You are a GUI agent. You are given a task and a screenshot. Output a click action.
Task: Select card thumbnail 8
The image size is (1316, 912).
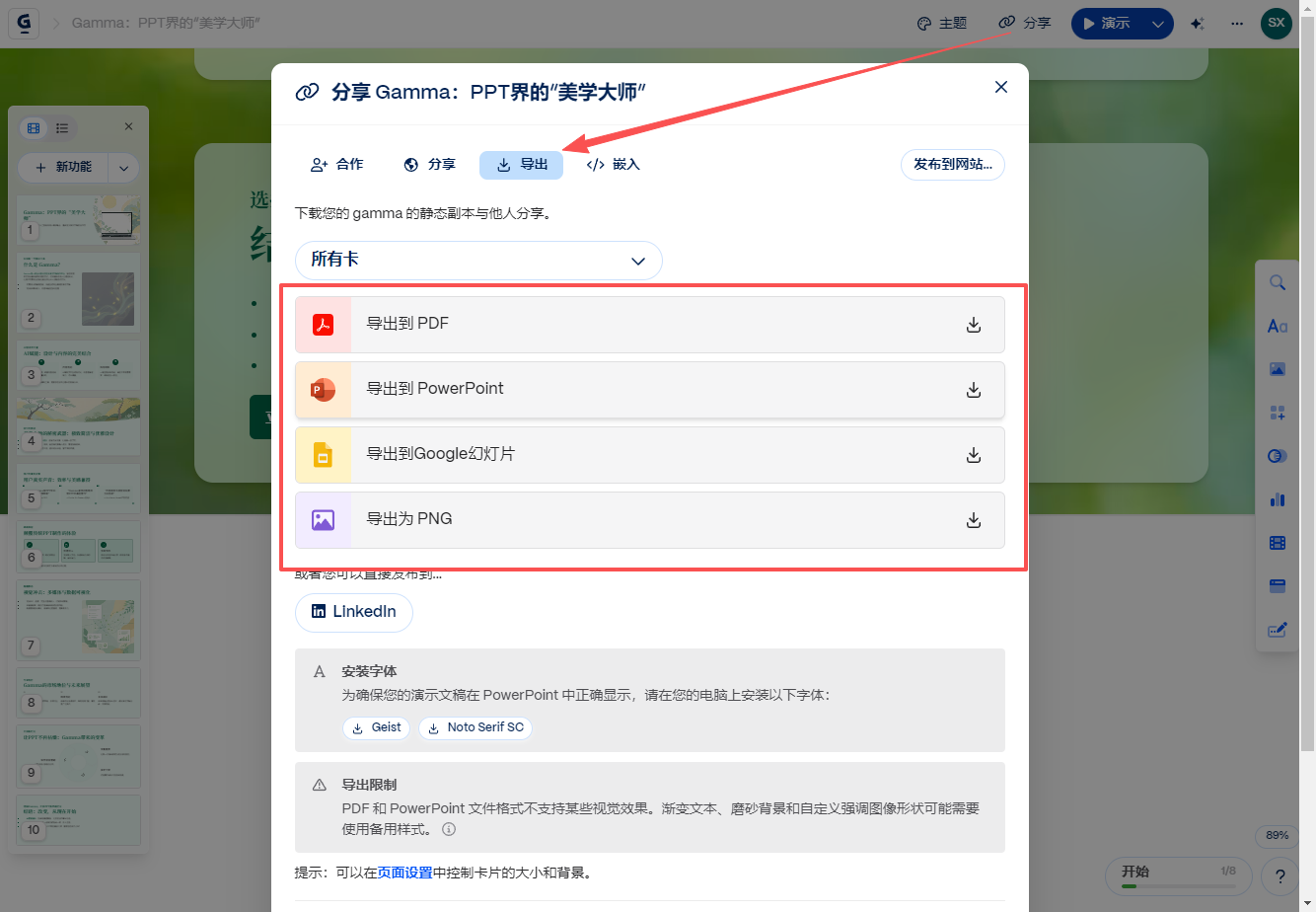(x=78, y=693)
